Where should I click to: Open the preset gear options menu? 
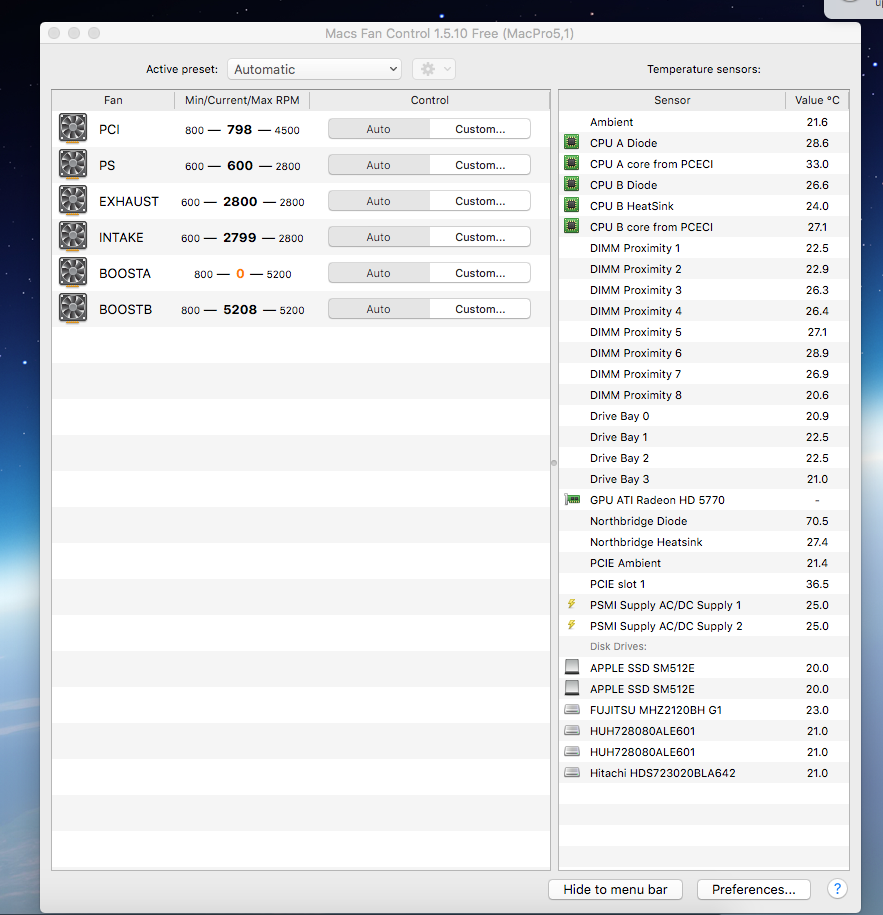coord(434,69)
